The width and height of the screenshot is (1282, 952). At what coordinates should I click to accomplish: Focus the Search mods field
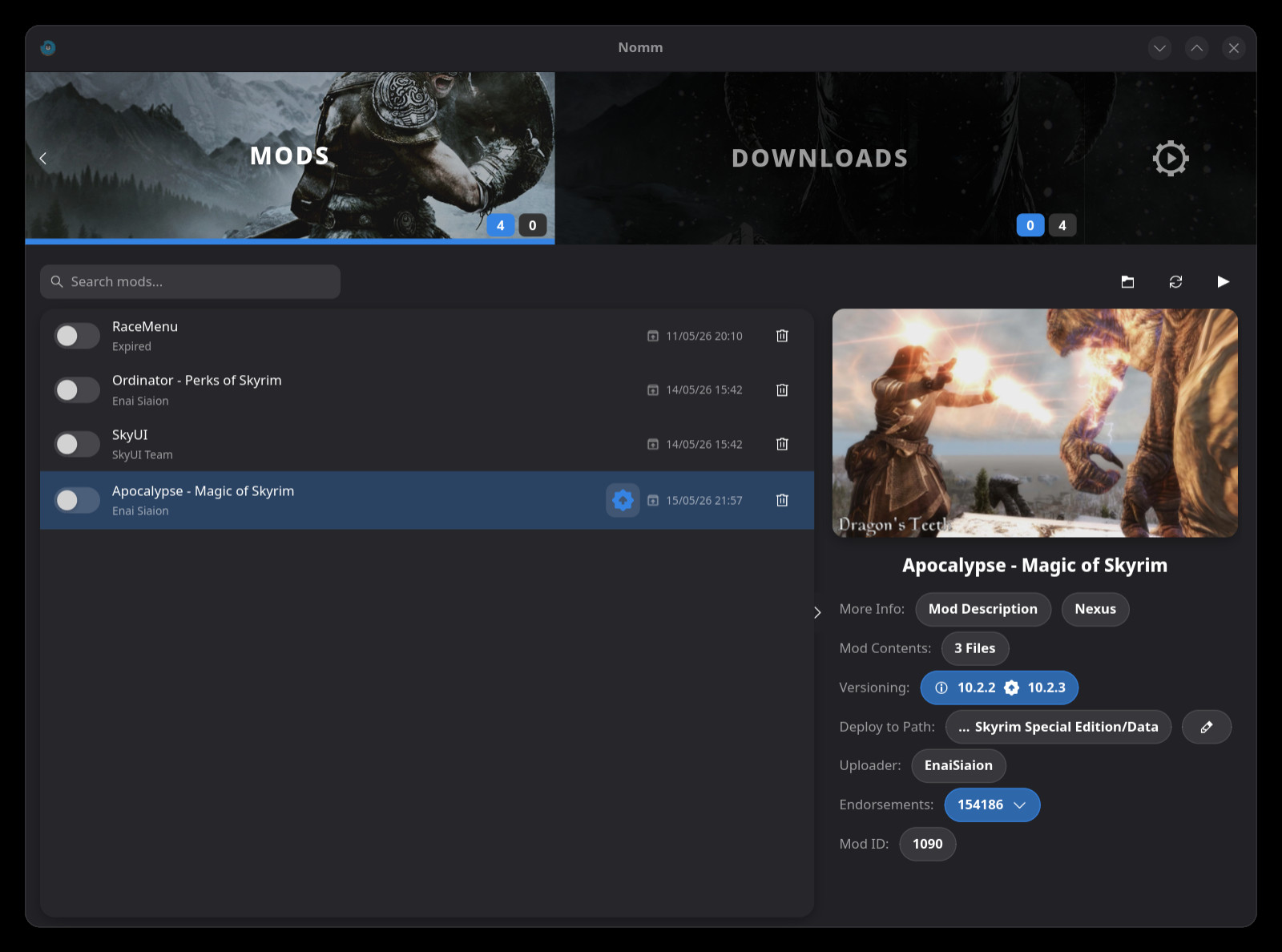click(x=190, y=281)
